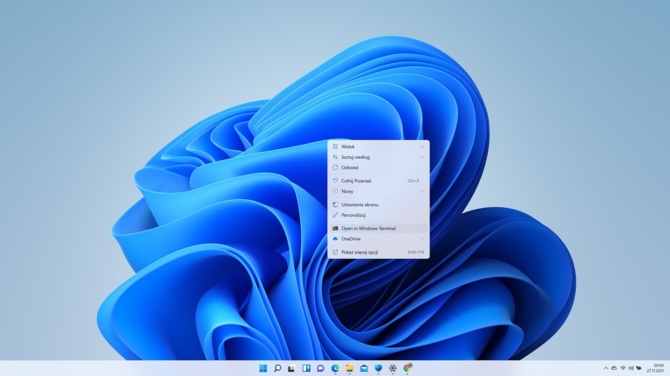Screen dimensions: 670x376
Task: Open the Widgets panel icon
Action: click(306, 368)
